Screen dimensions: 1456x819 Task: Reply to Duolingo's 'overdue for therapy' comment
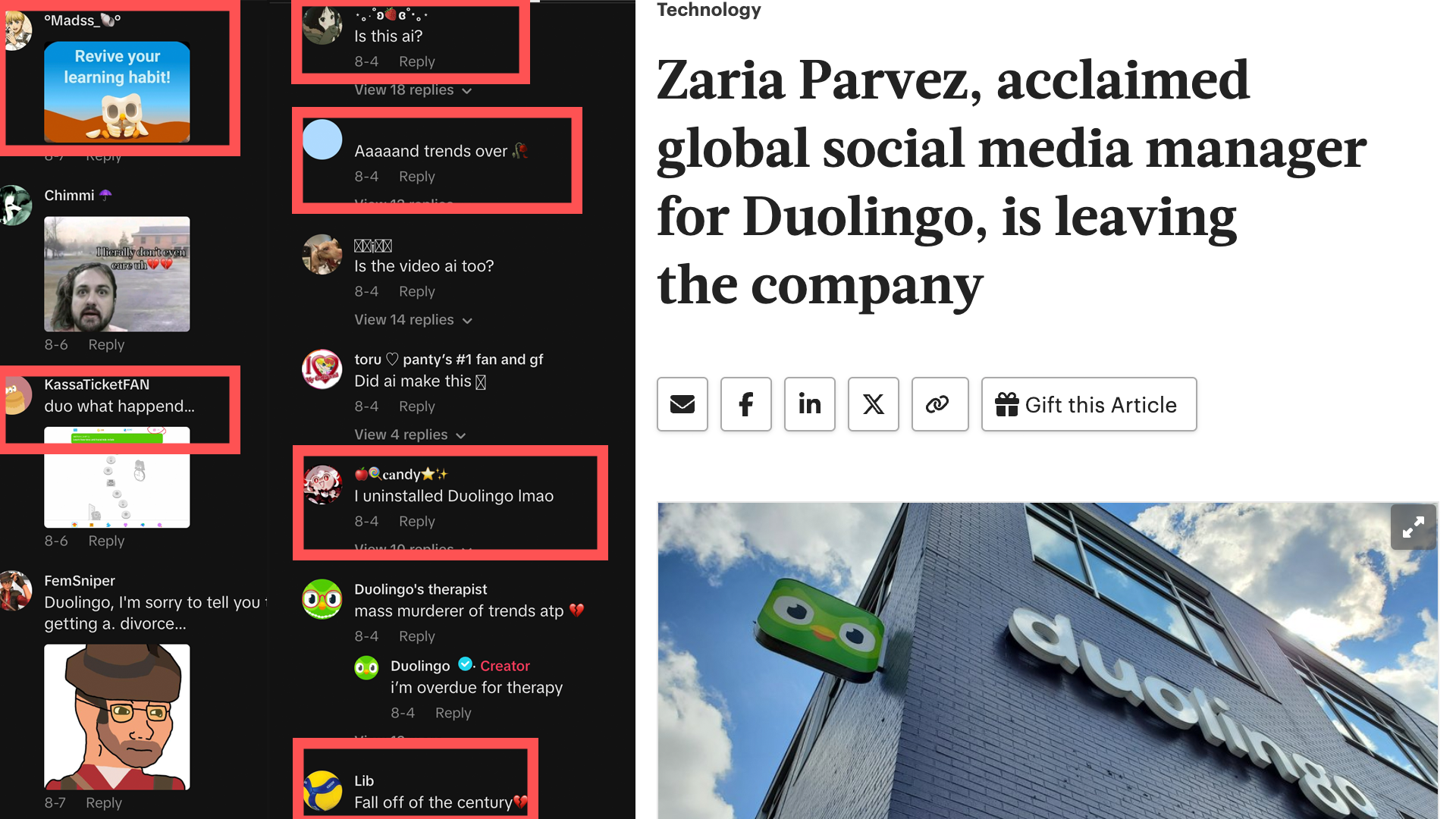[x=453, y=713]
